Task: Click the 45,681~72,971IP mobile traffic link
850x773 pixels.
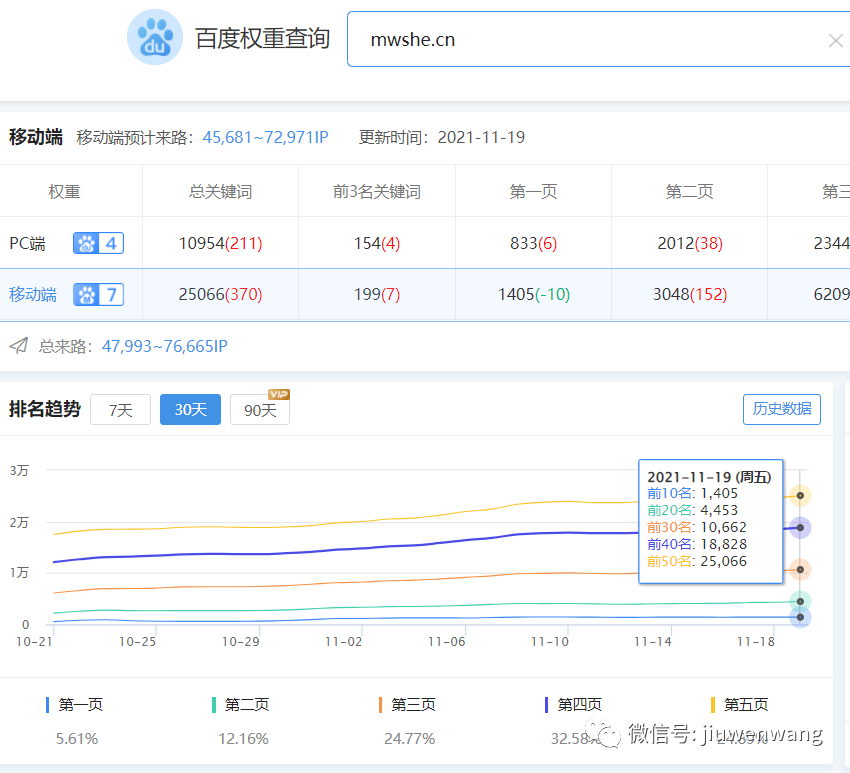Action: 265,137
